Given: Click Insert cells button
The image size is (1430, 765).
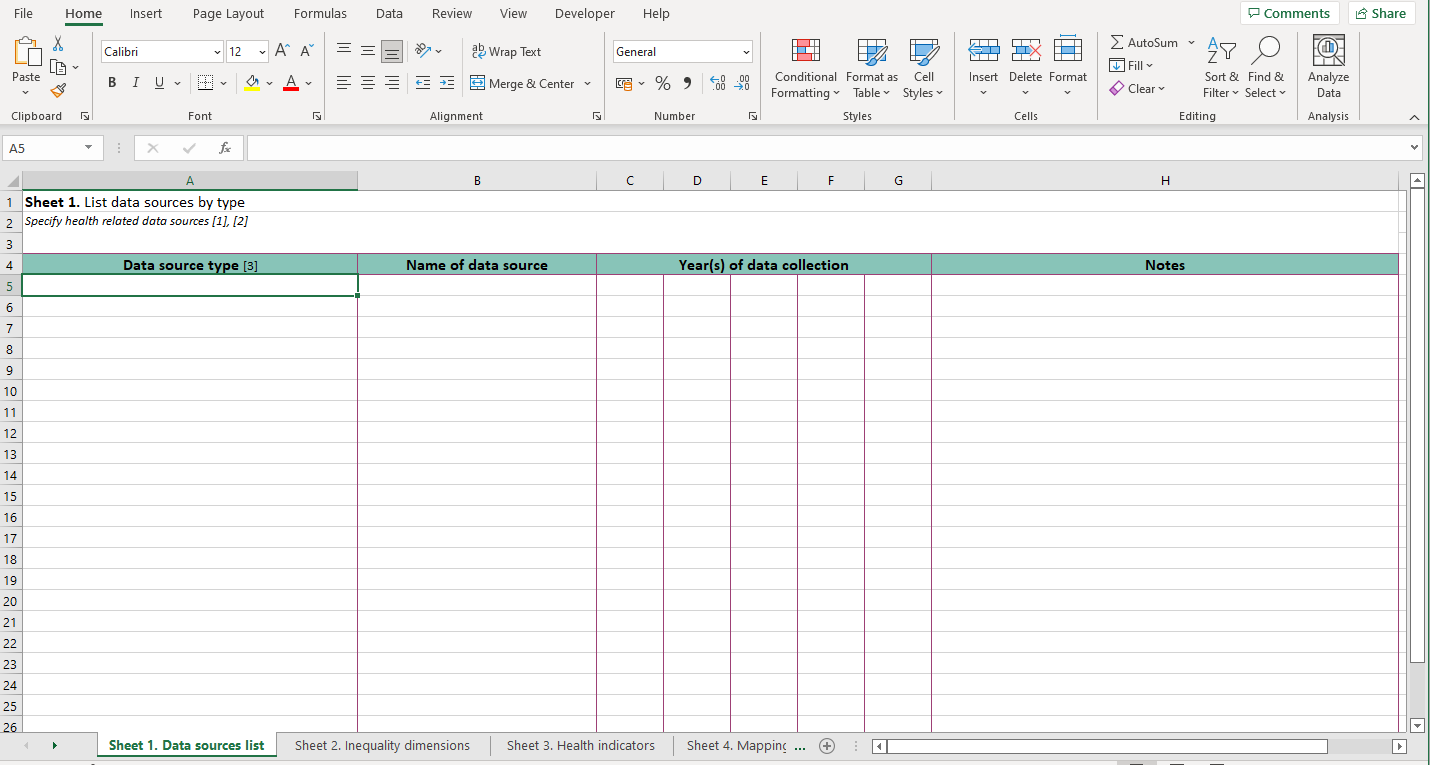Looking at the screenshot, I should click(983, 68).
